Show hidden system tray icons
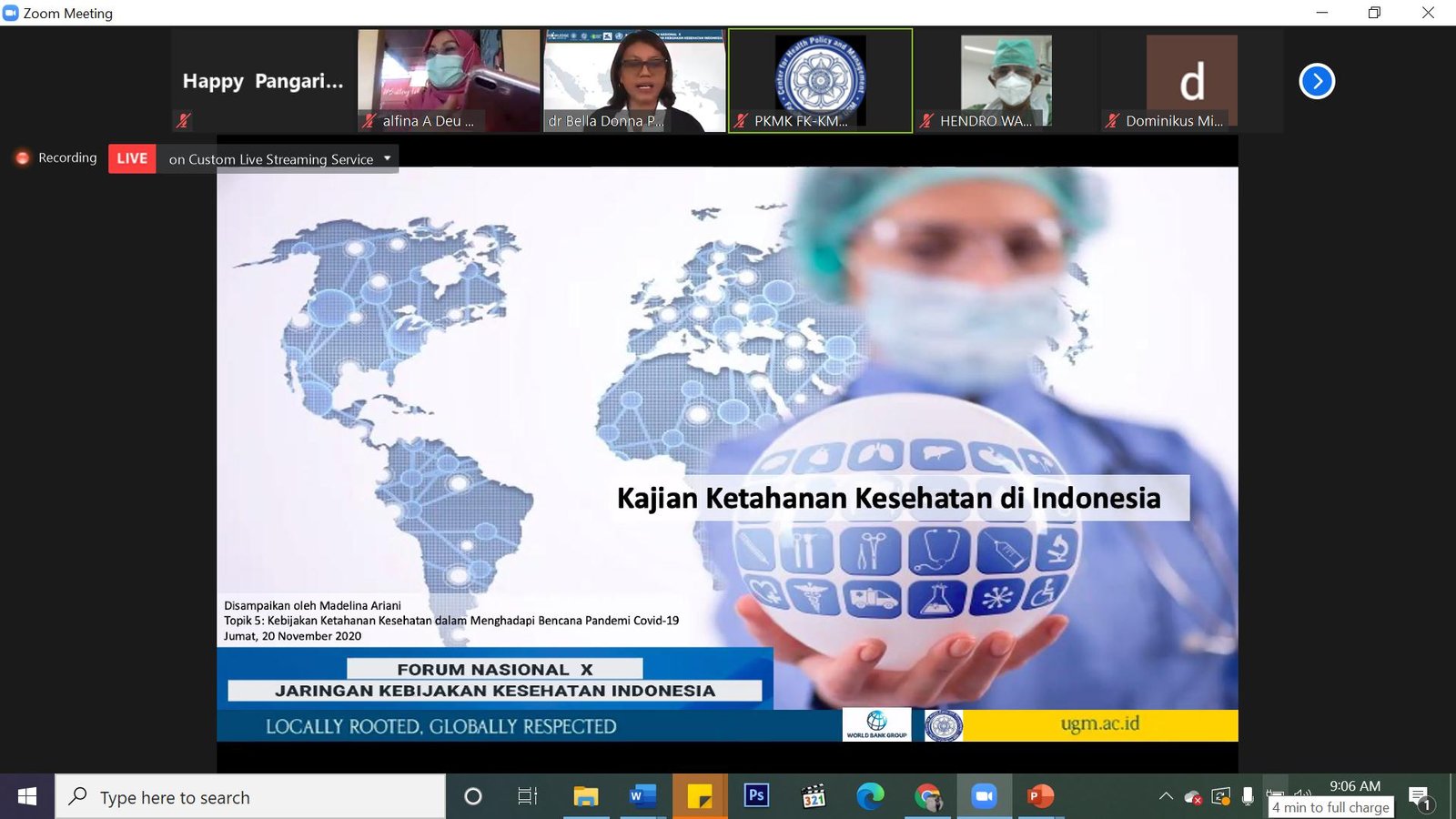 1166,796
